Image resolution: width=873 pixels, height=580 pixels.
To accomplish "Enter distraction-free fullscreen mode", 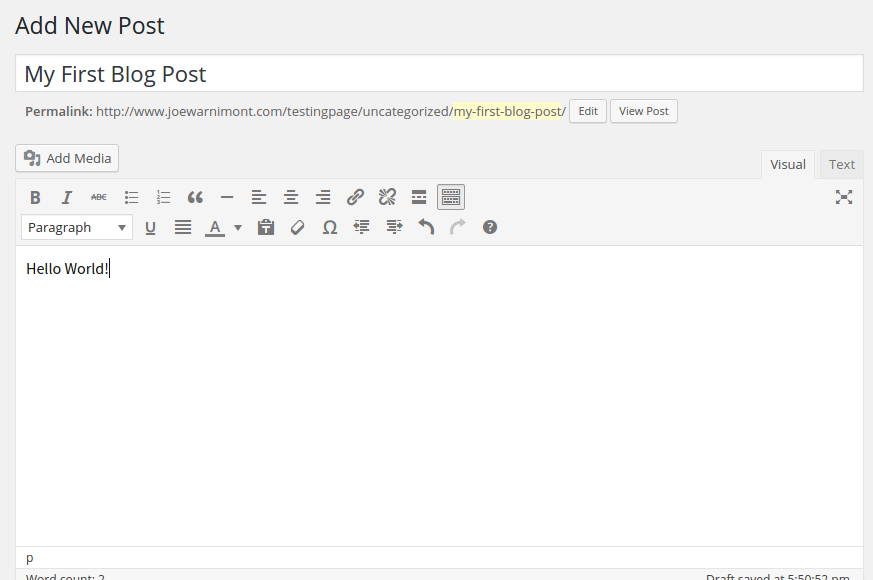I will (x=844, y=197).
